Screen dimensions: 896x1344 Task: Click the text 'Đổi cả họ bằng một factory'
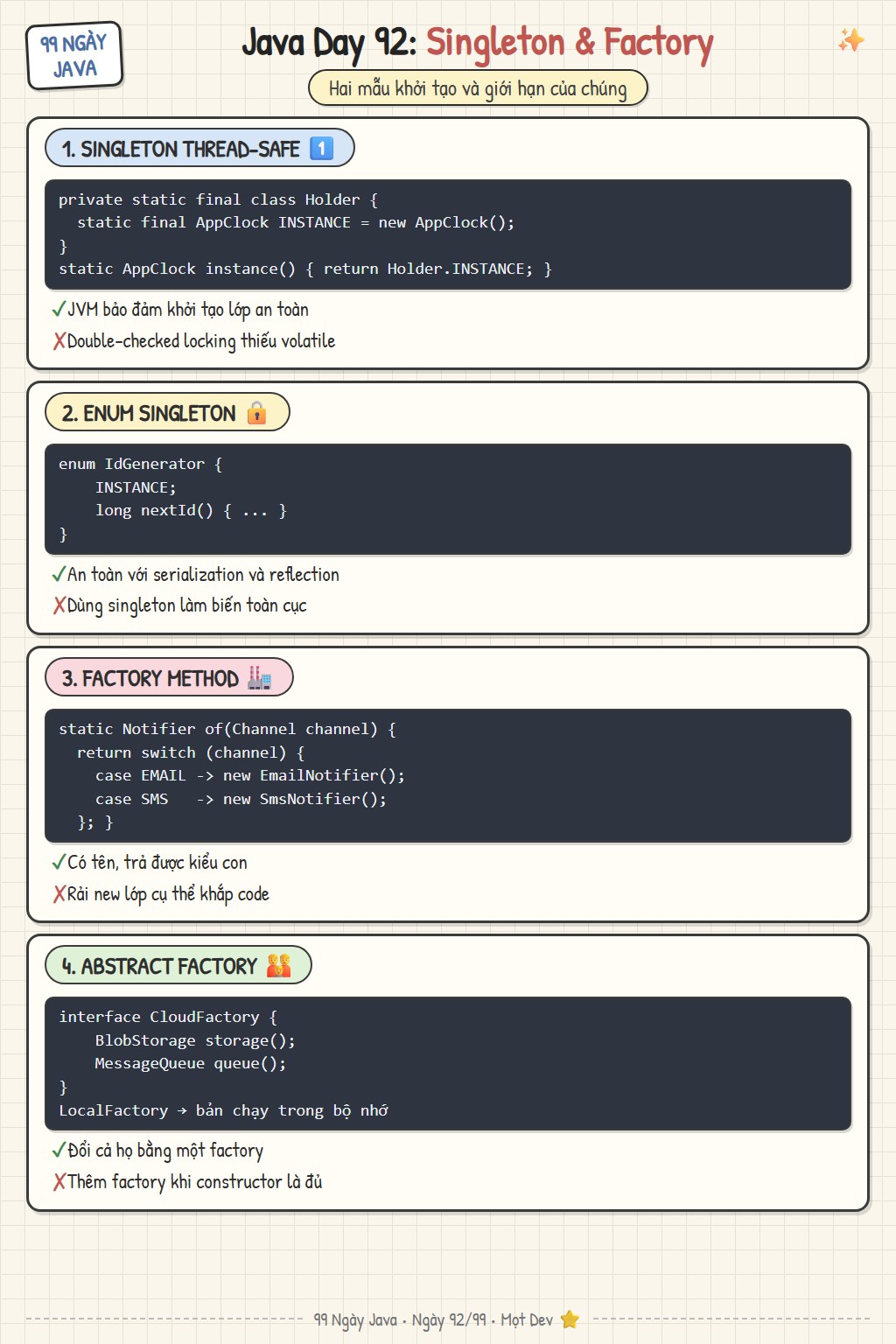tap(165, 1151)
